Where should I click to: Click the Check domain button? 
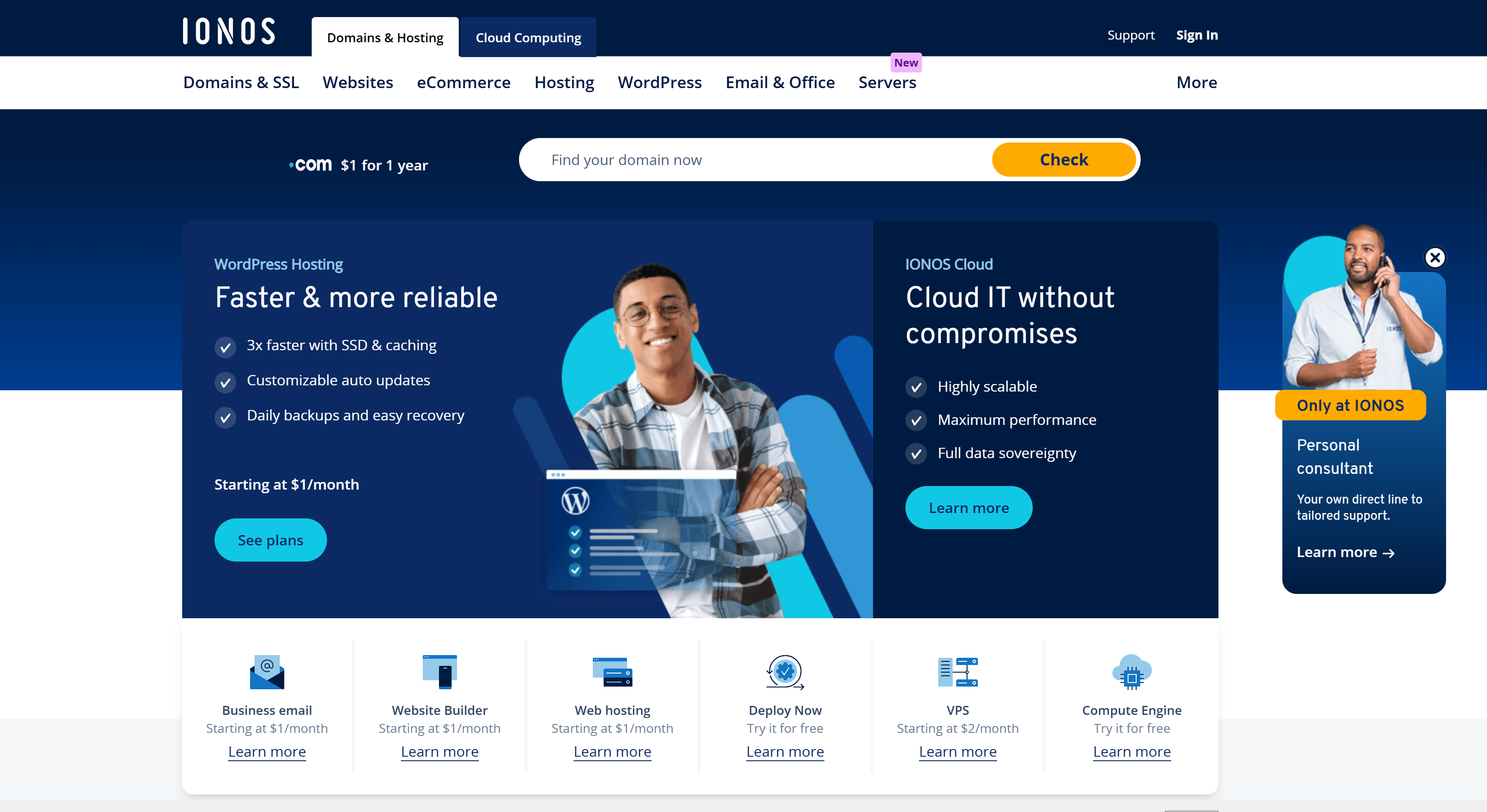point(1064,160)
